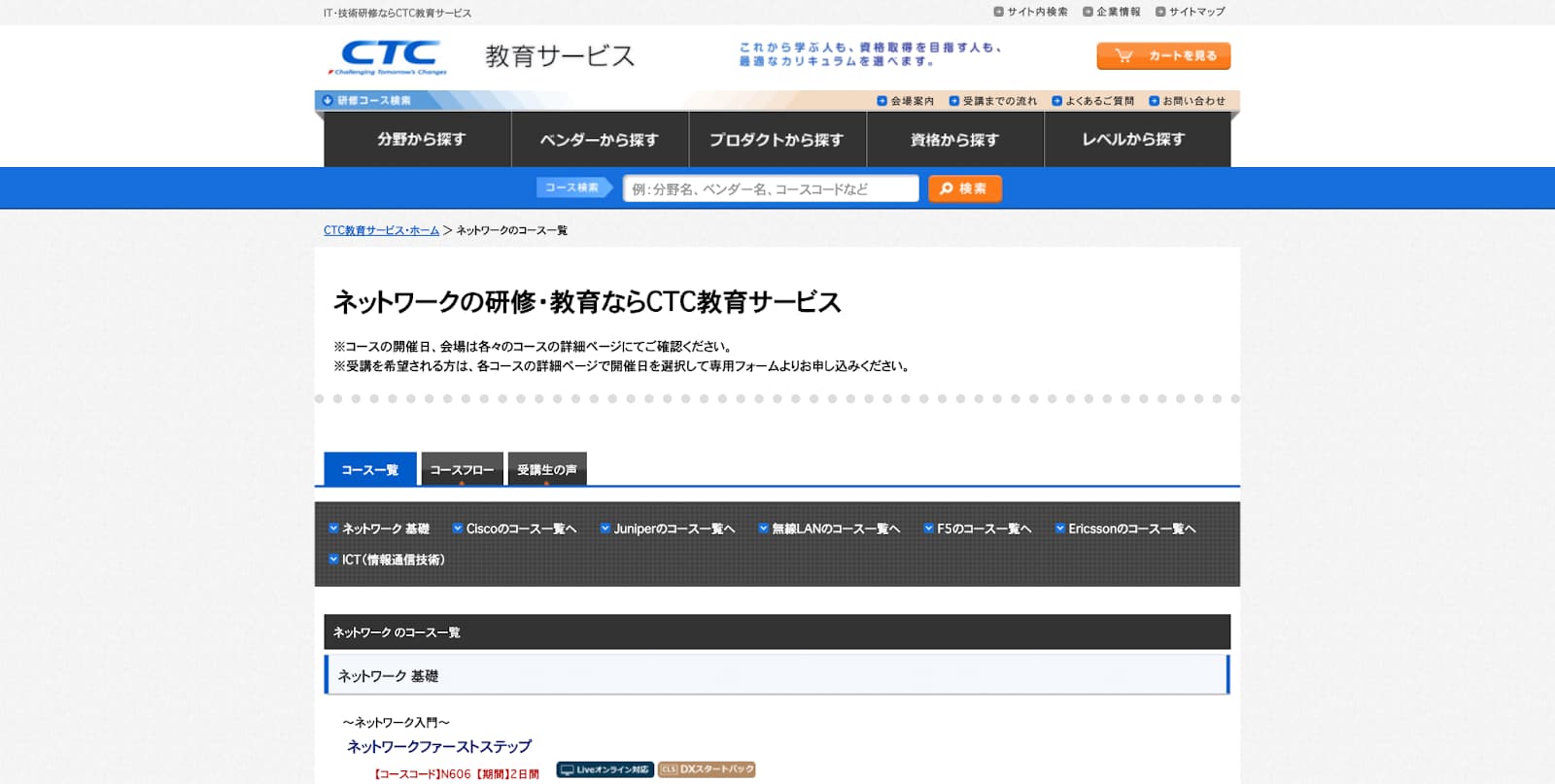Click the arrow icon beside 研修コース検索

[328, 100]
